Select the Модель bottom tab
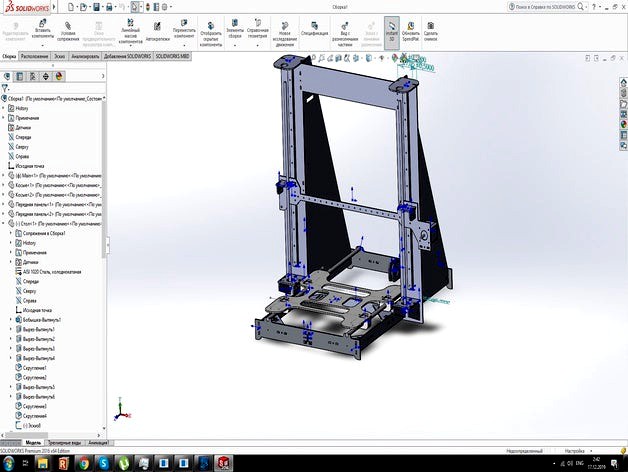Image resolution: width=628 pixels, height=472 pixels. (x=33, y=443)
